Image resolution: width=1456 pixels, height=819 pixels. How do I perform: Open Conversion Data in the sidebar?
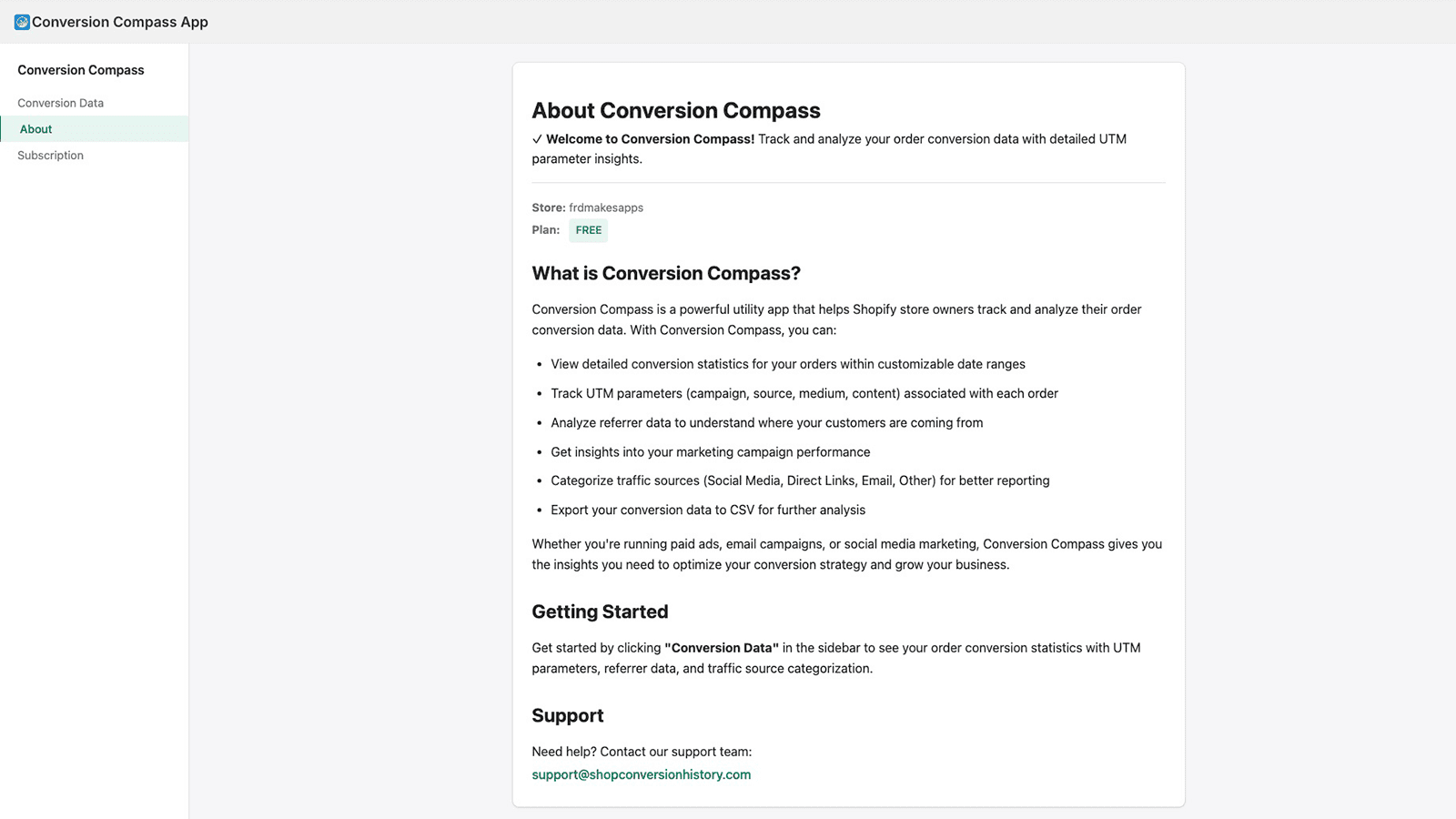point(60,103)
